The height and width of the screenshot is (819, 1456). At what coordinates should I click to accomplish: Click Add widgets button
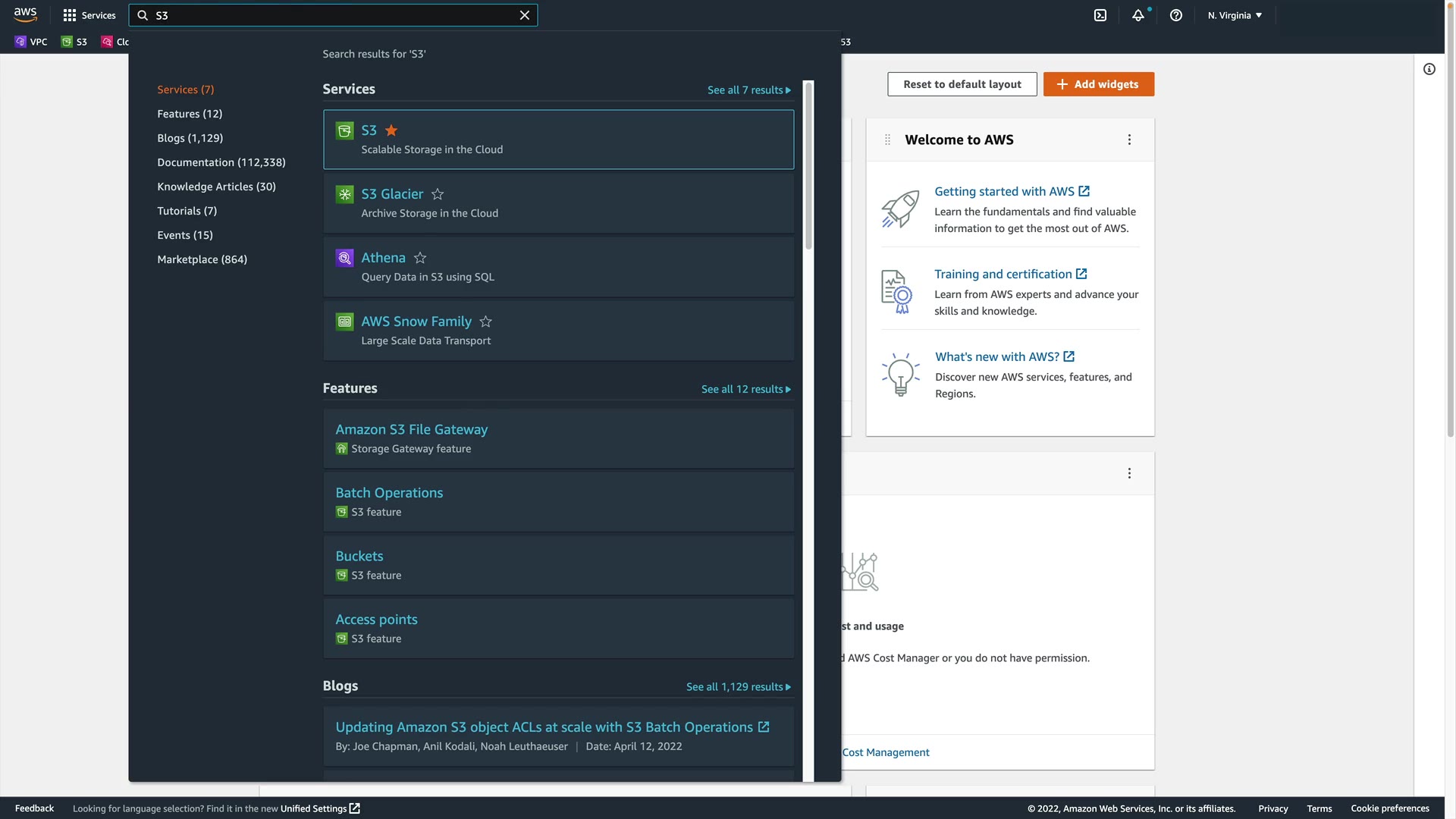pos(1098,84)
